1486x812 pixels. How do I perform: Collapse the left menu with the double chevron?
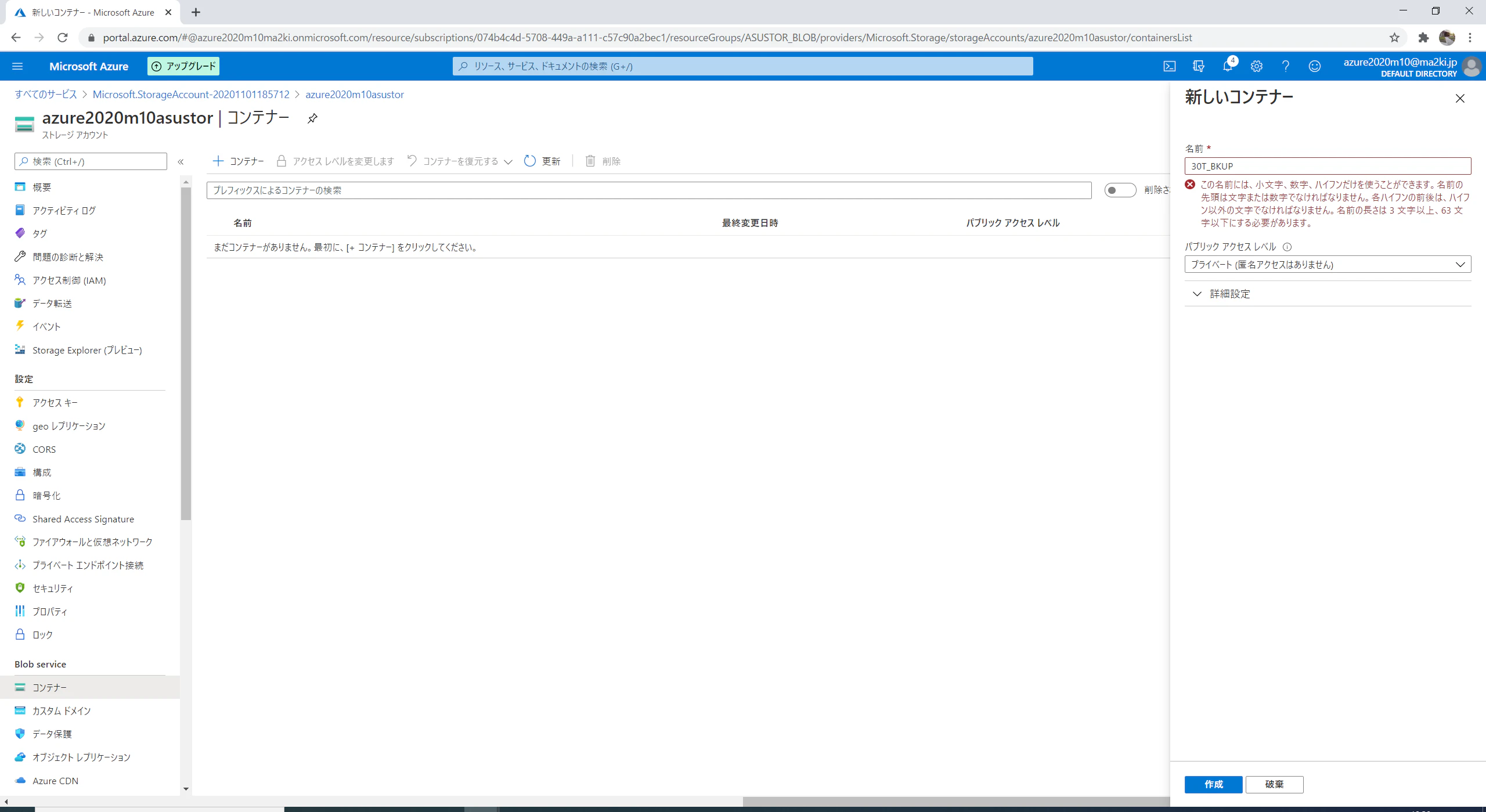tap(181, 162)
